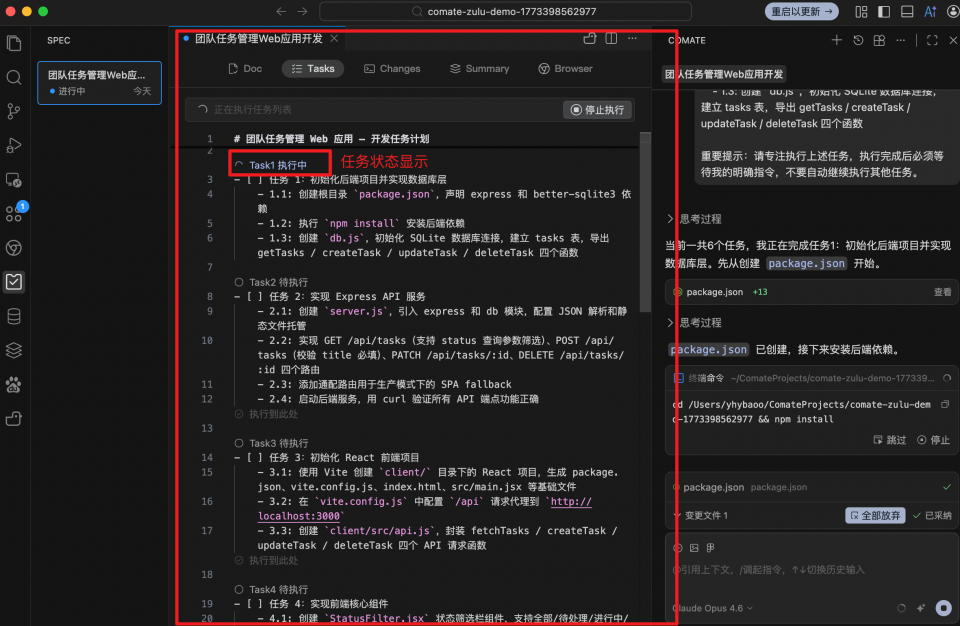The image size is (960, 626).
Task: Open the Remote Explorer monitor icon
Action: (x=13, y=179)
